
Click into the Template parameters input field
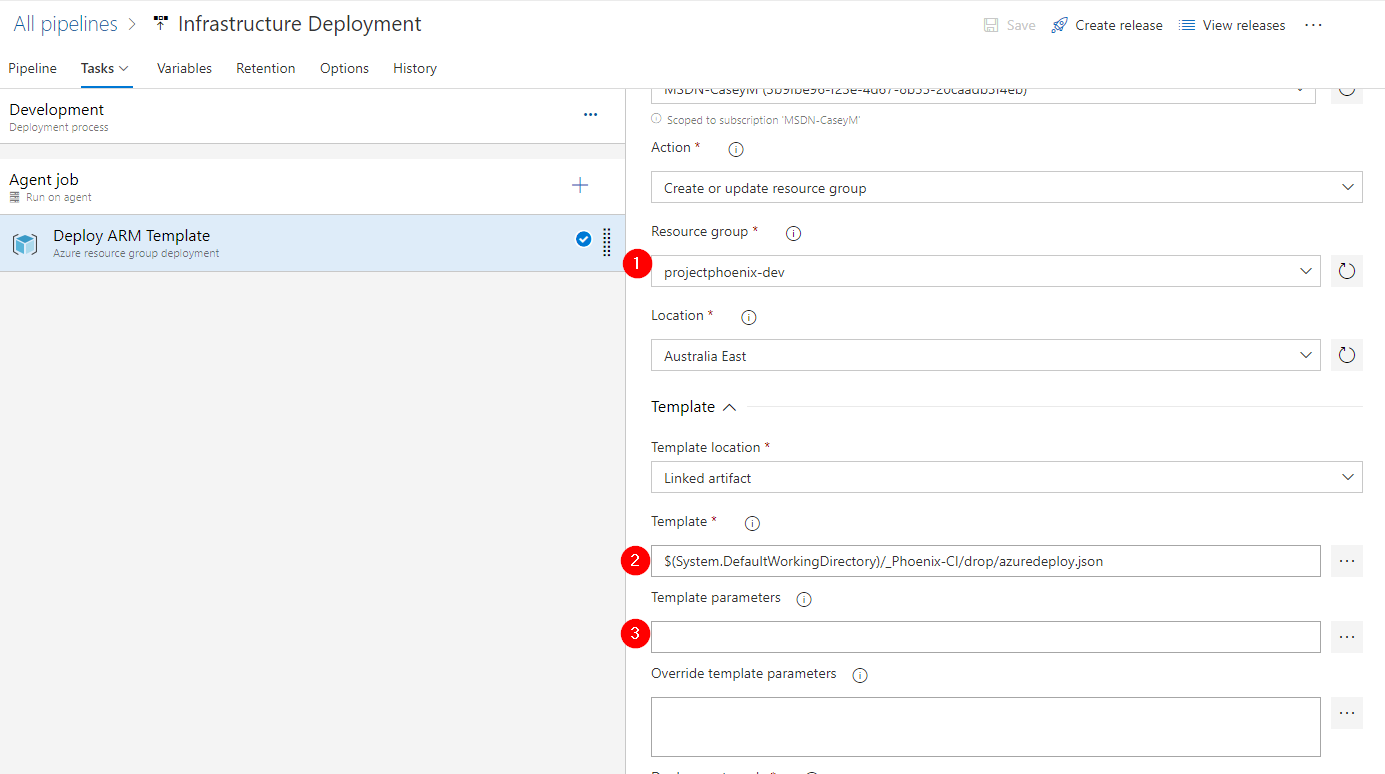985,637
